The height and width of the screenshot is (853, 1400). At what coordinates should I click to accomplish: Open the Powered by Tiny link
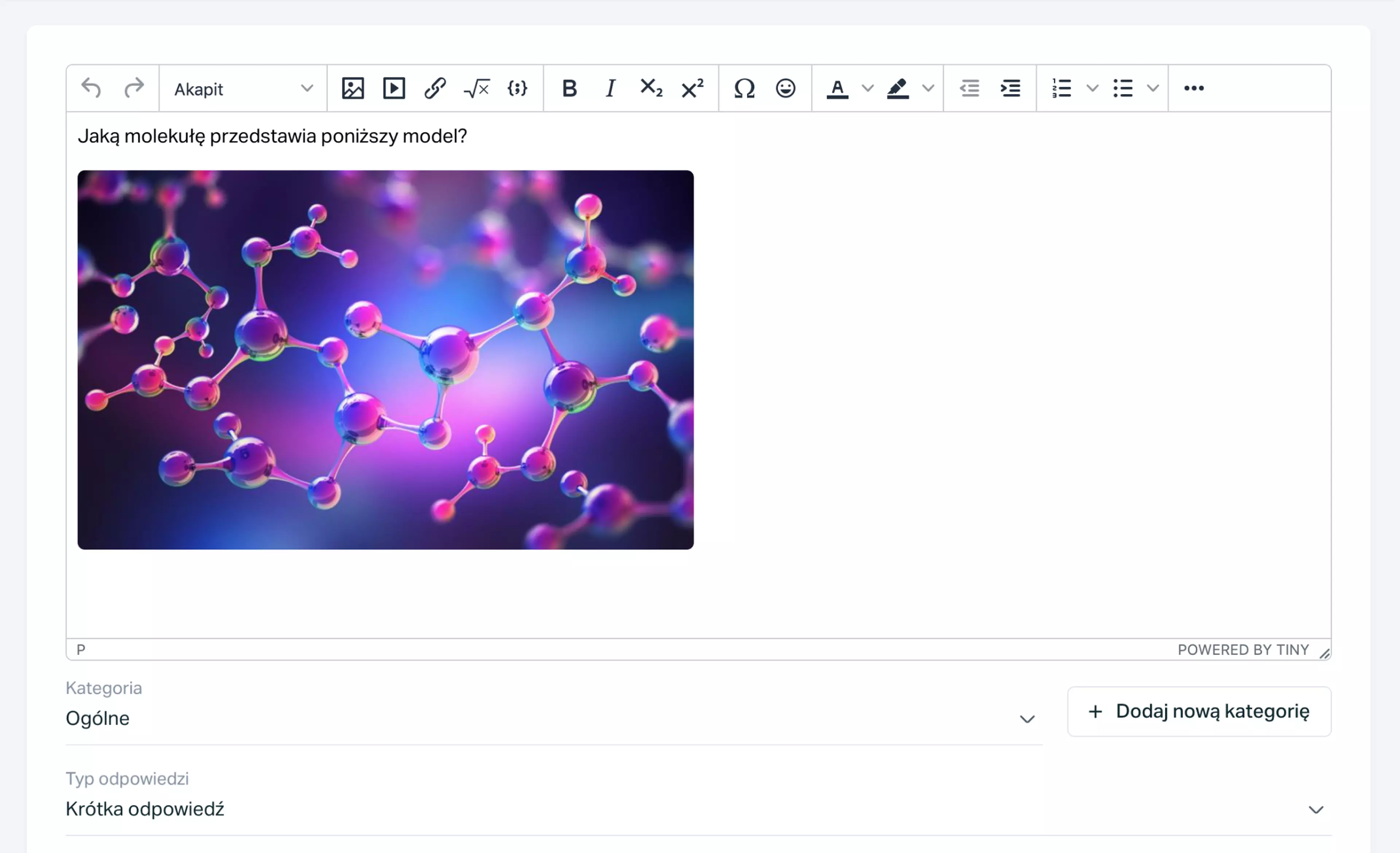[1243, 650]
